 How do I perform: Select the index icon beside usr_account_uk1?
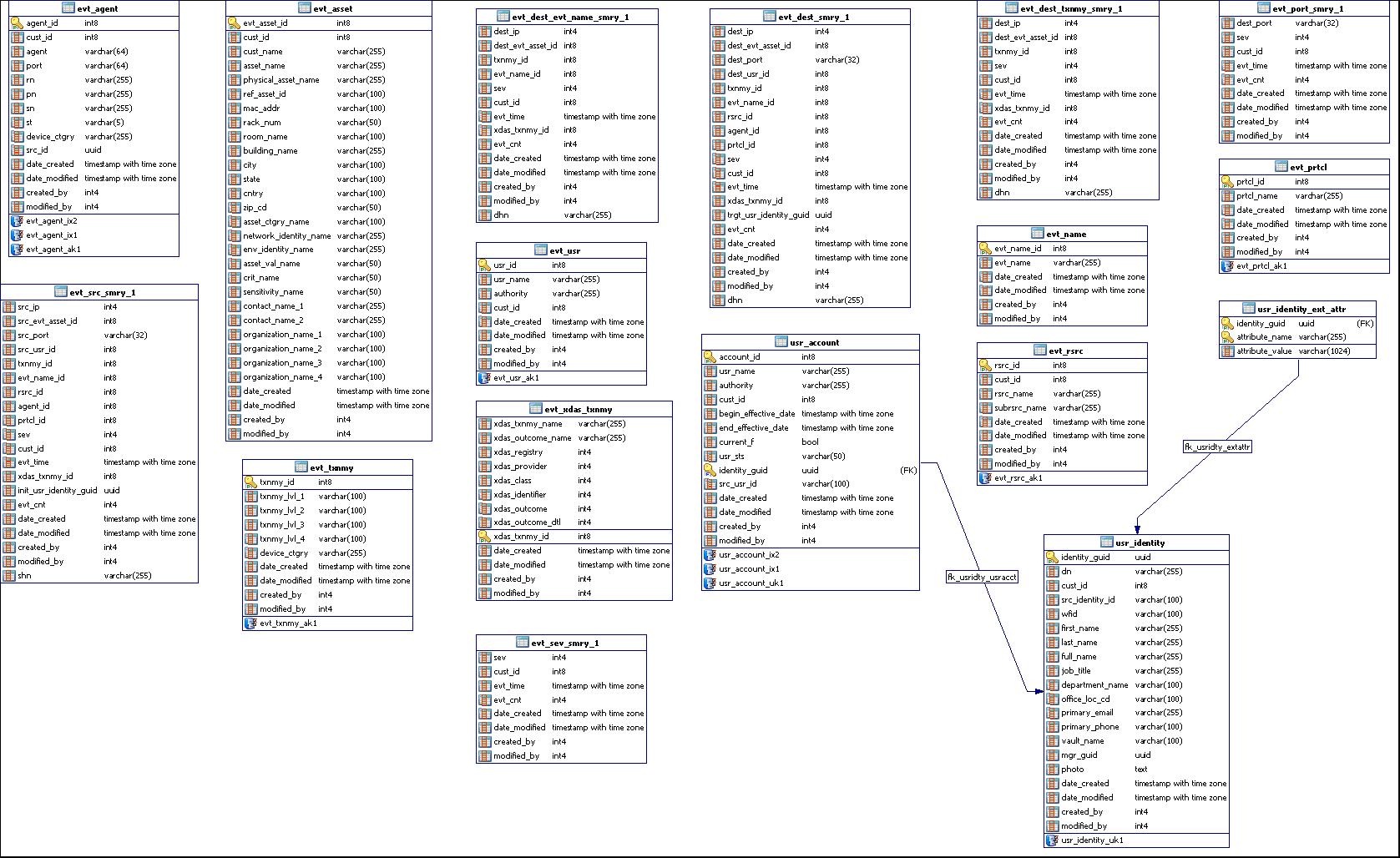(710, 583)
